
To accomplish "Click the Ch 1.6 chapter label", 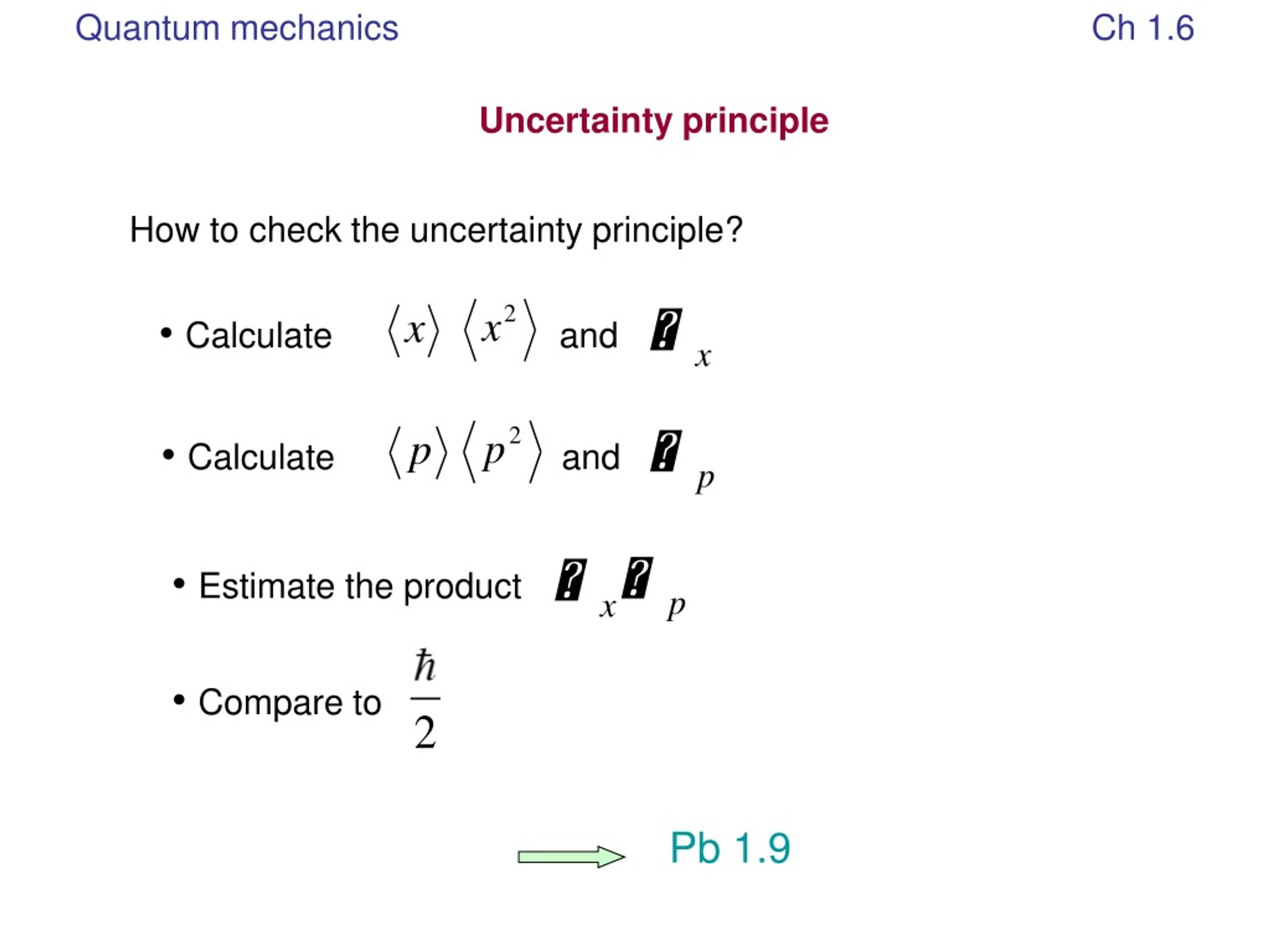I will 1143,28.
